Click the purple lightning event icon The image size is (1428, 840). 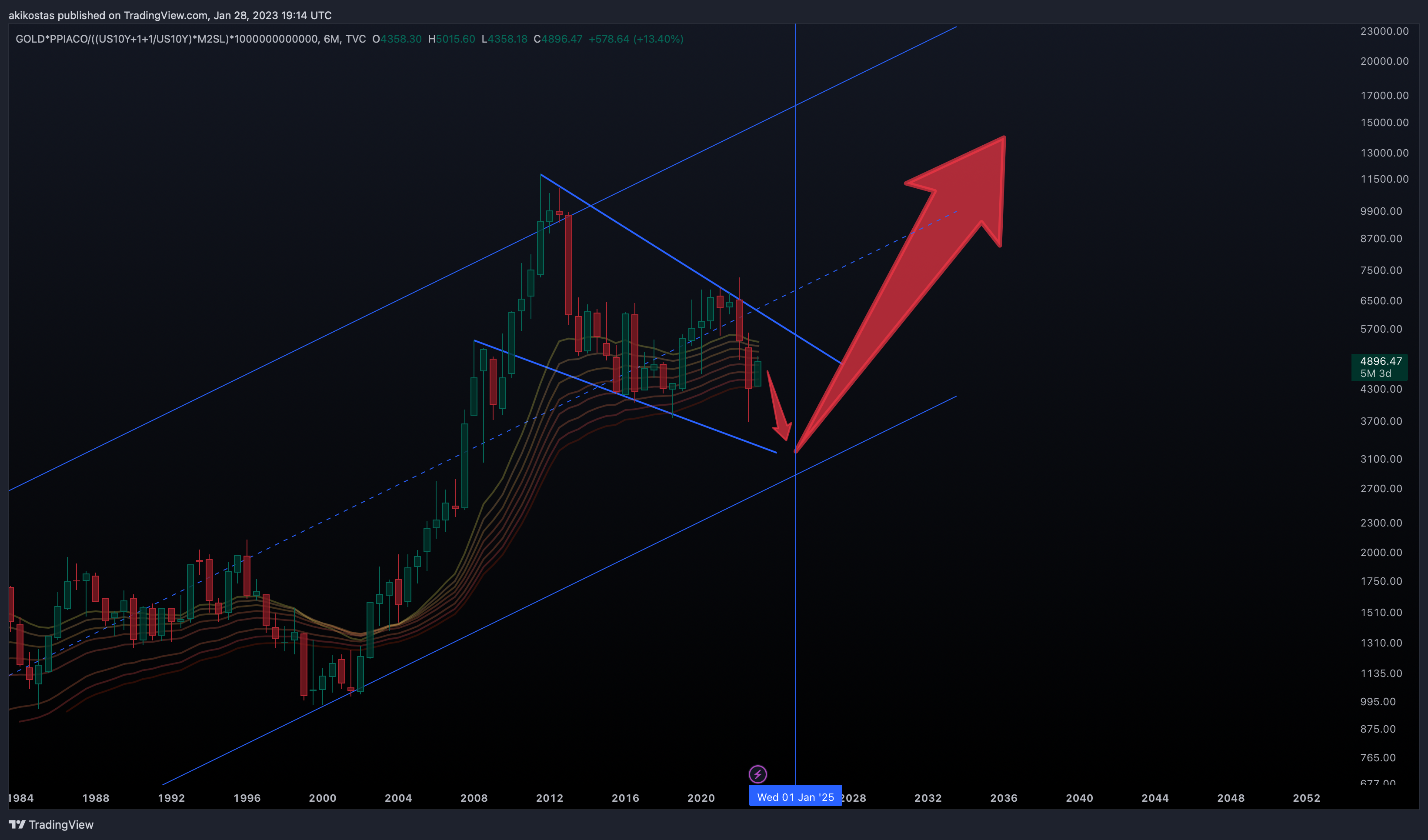757,774
